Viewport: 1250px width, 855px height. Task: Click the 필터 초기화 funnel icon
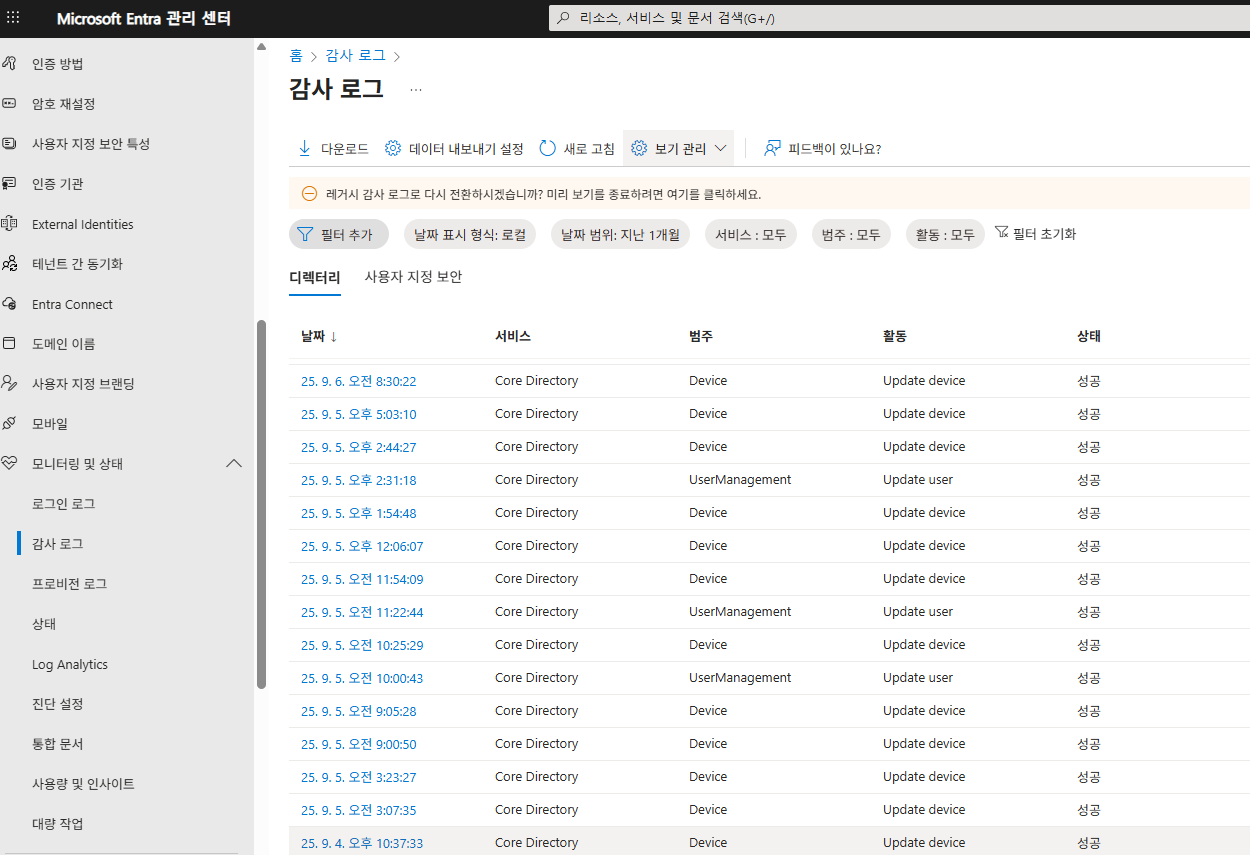click(x=1001, y=233)
